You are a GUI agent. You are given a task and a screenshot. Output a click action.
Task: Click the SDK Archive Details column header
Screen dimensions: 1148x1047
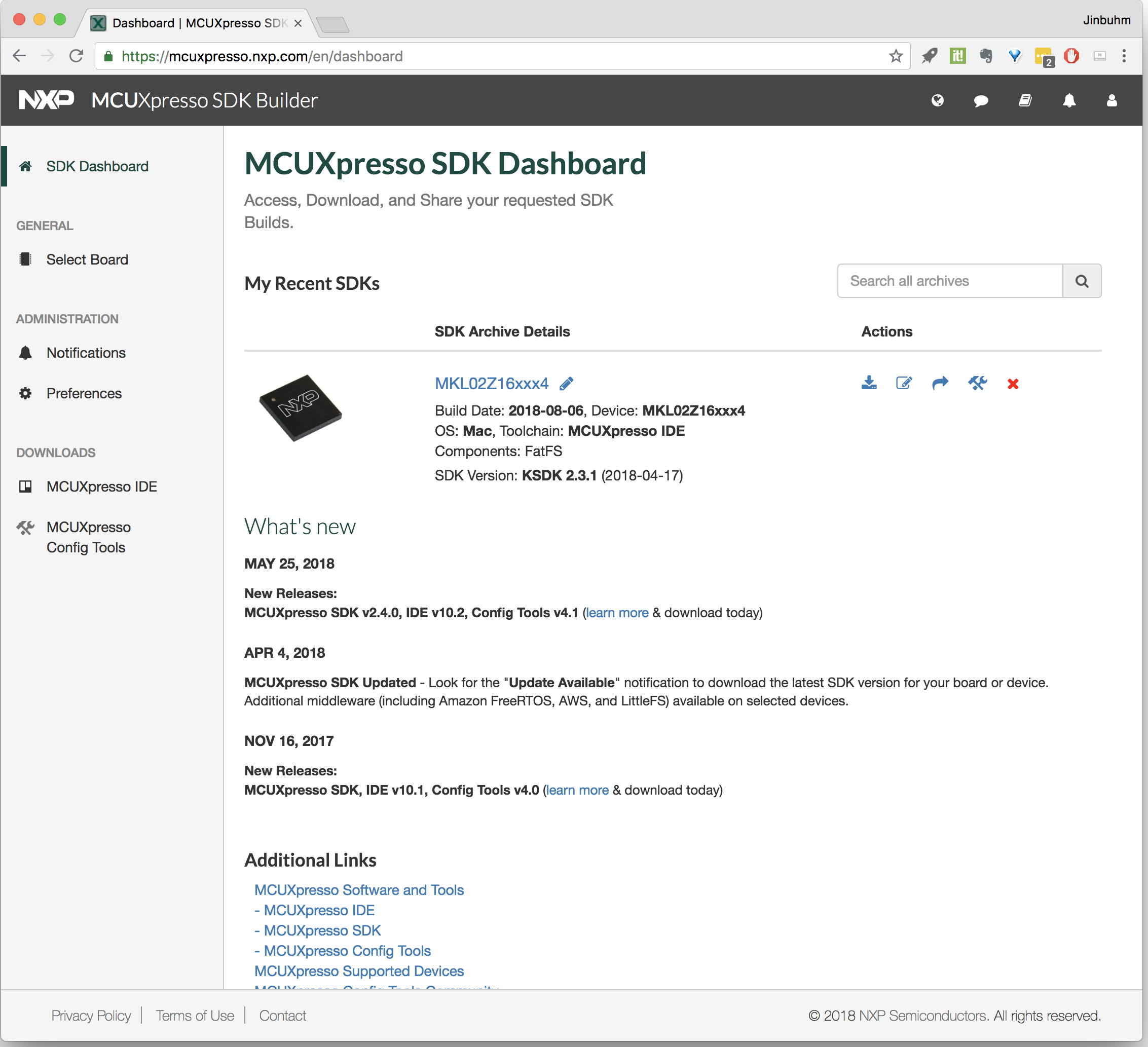pos(502,332)
